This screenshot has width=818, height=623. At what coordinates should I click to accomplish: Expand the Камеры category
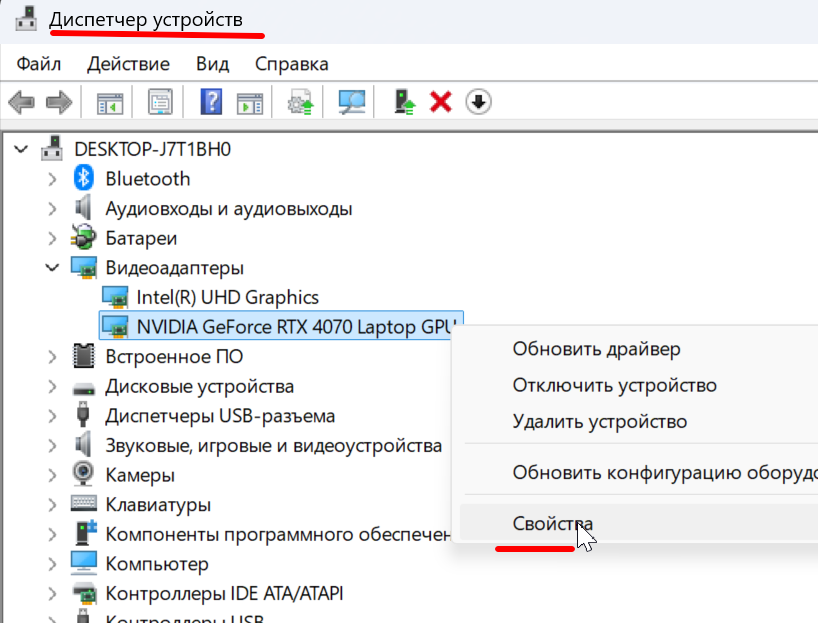(x=52, y=475)
